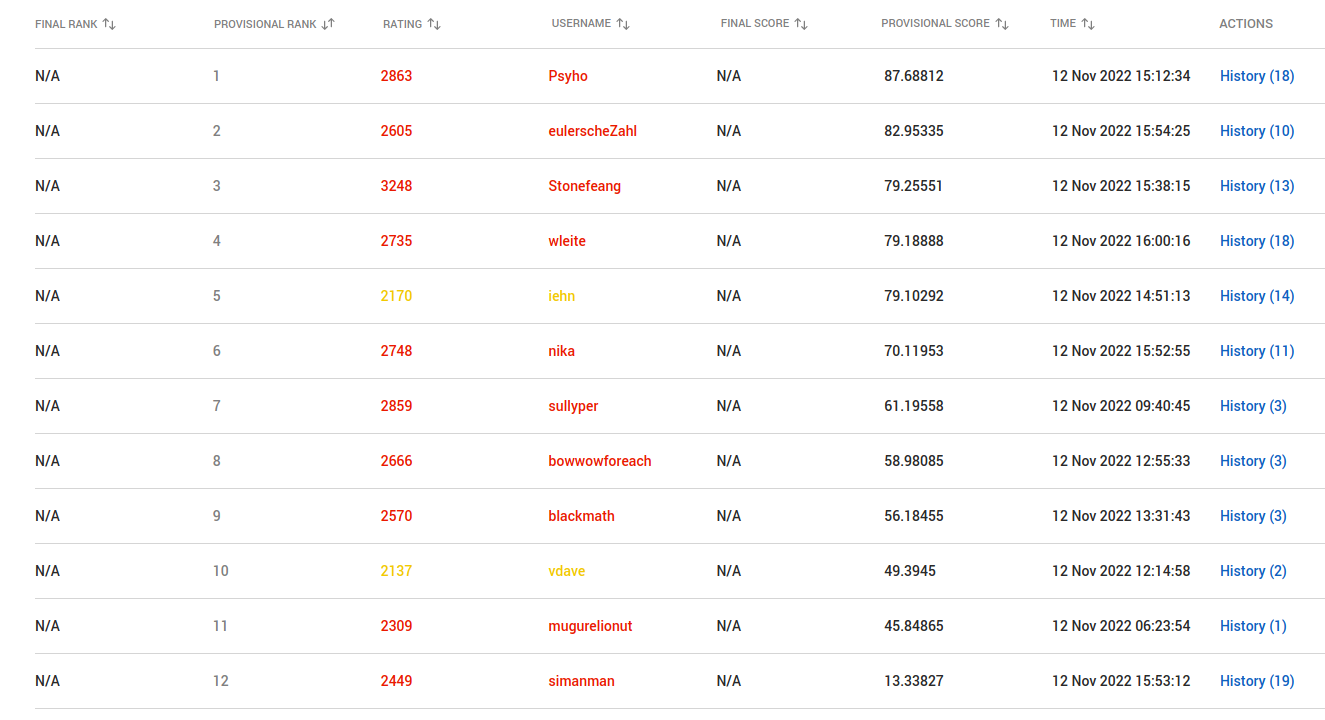Viewport: 1325px width, 720px height.
Task: Sort by Final Score arrows icon
Action: point(801,24)
